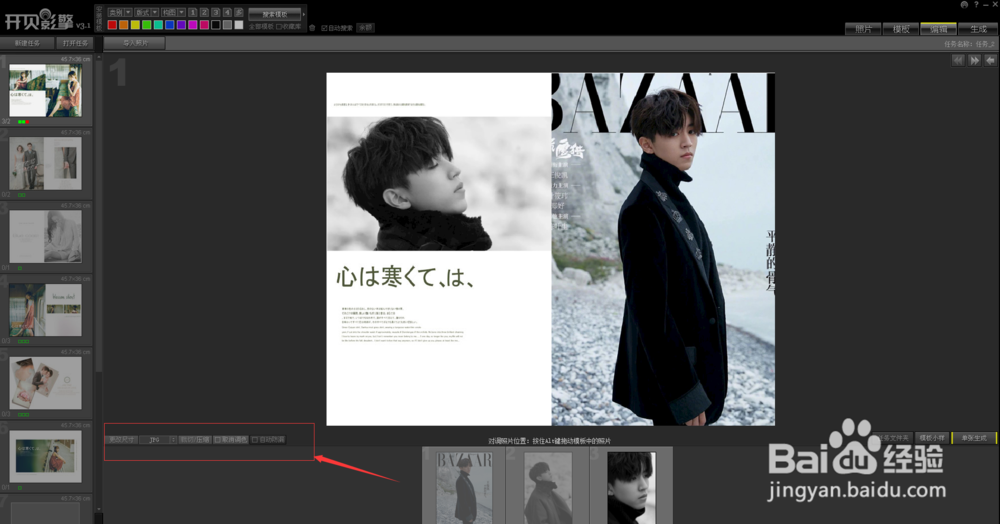Click the 全部模板 all templates label
This screenshot has width=1000, height=524.
261,27
